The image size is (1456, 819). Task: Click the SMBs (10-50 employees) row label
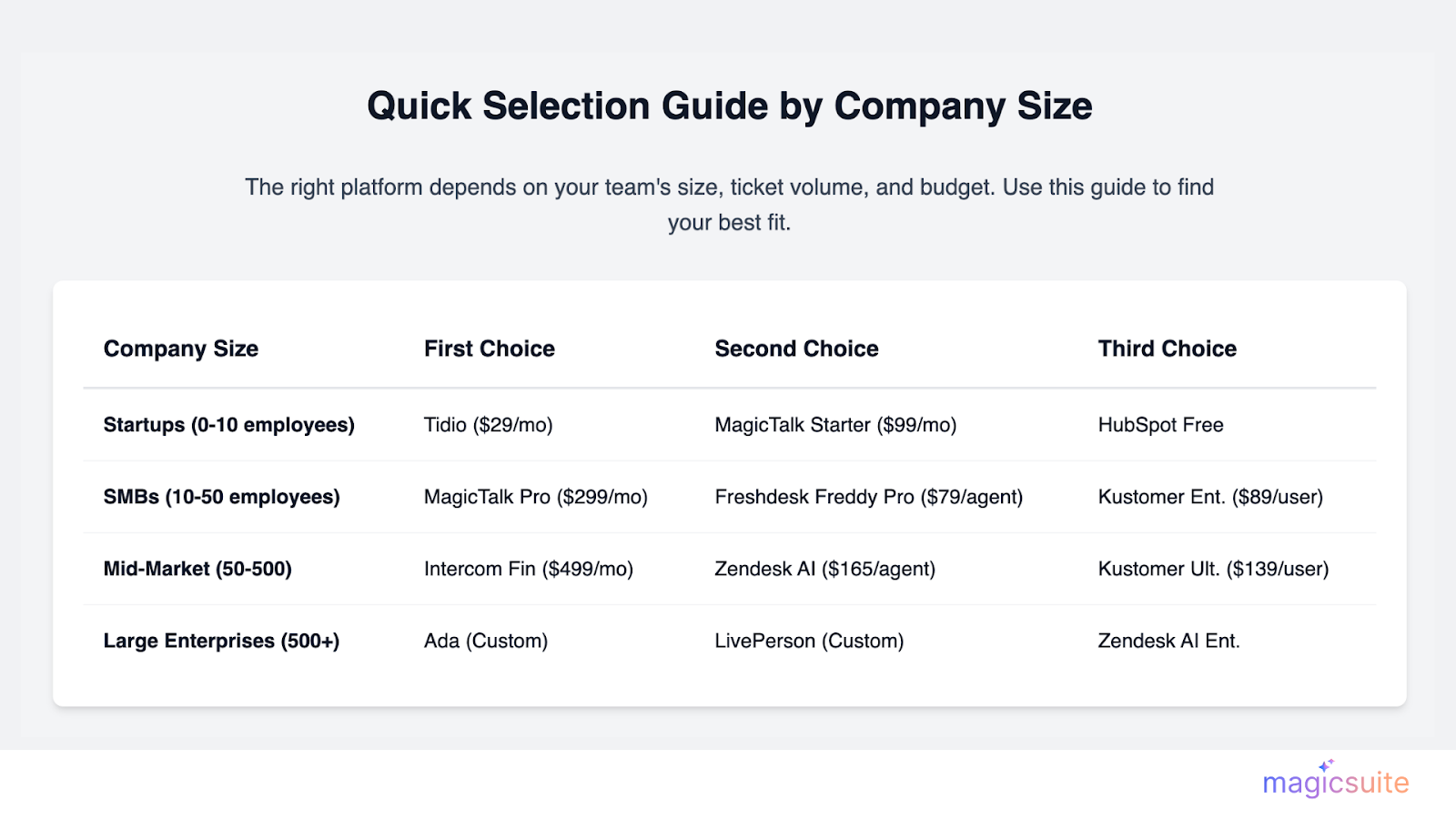[221, 497]
